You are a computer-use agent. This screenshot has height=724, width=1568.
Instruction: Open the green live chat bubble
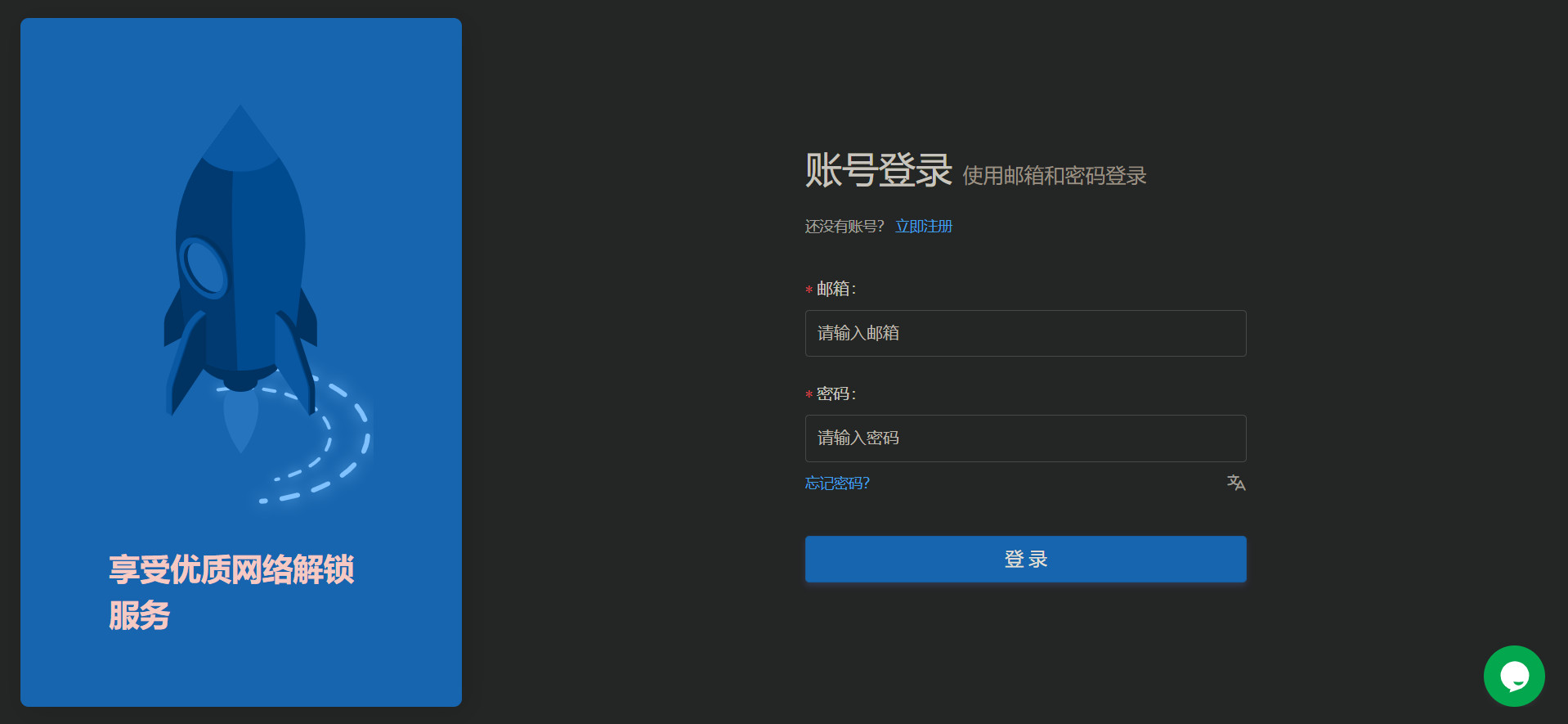tap(1513, 676)
